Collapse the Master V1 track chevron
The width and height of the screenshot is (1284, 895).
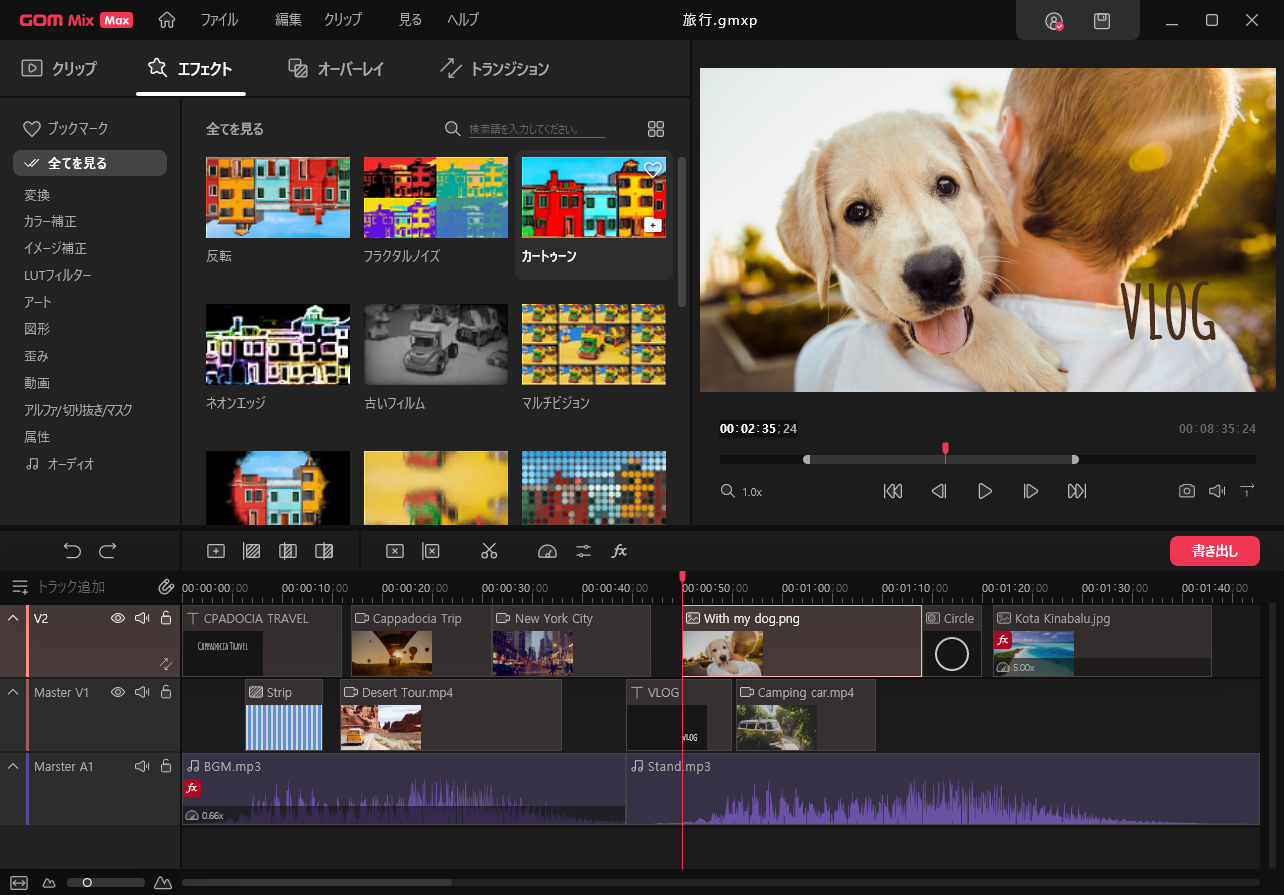coord(13,692)
